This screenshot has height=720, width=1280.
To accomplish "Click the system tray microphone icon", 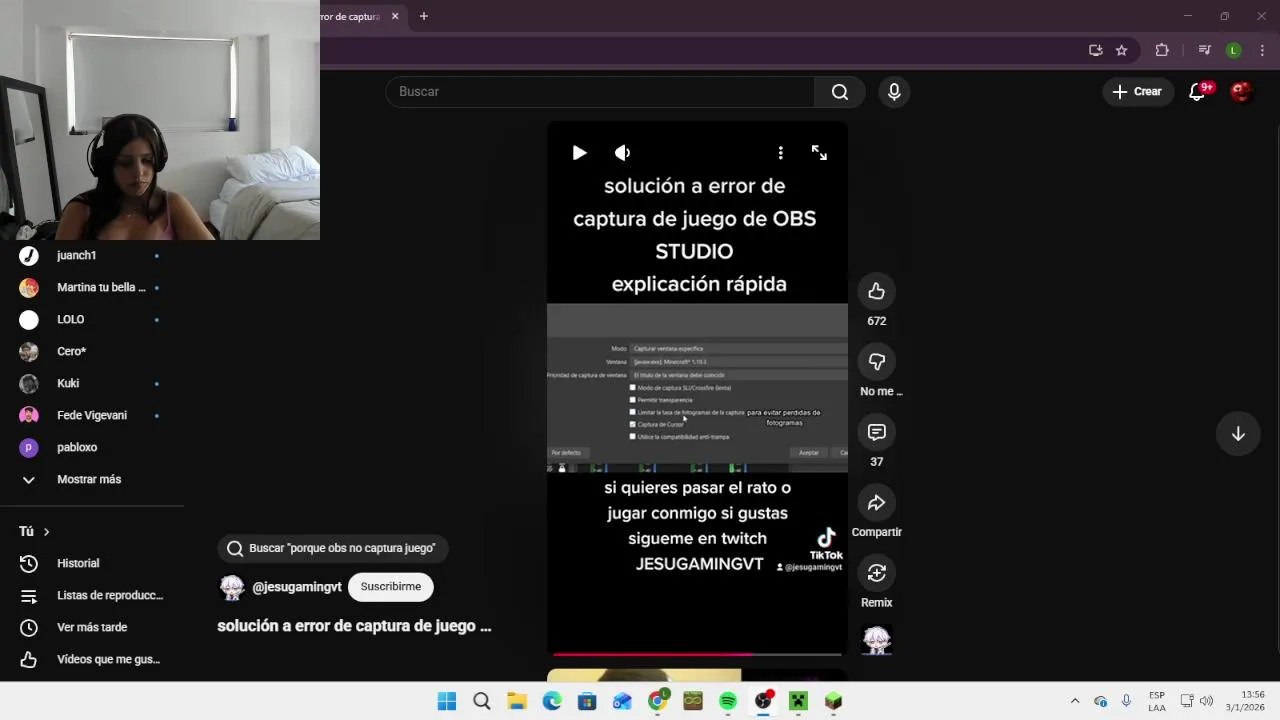I will point(1126,701).
